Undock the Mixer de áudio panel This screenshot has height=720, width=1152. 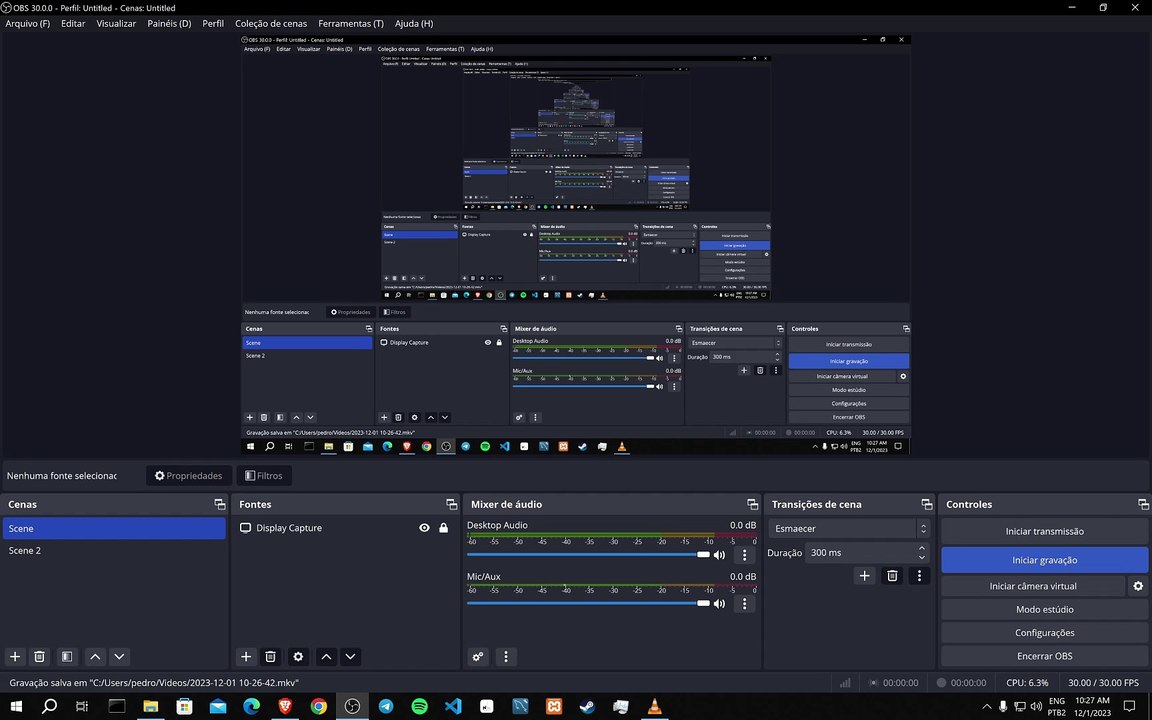click(752, 504)
